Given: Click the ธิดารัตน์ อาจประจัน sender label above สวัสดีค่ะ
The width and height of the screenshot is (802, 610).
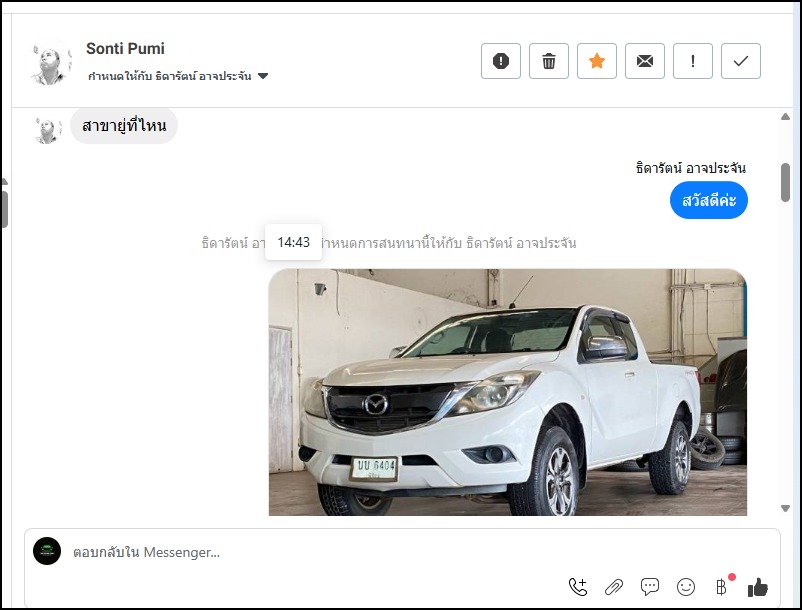Looking at the screenshot, I should point(690,168).
